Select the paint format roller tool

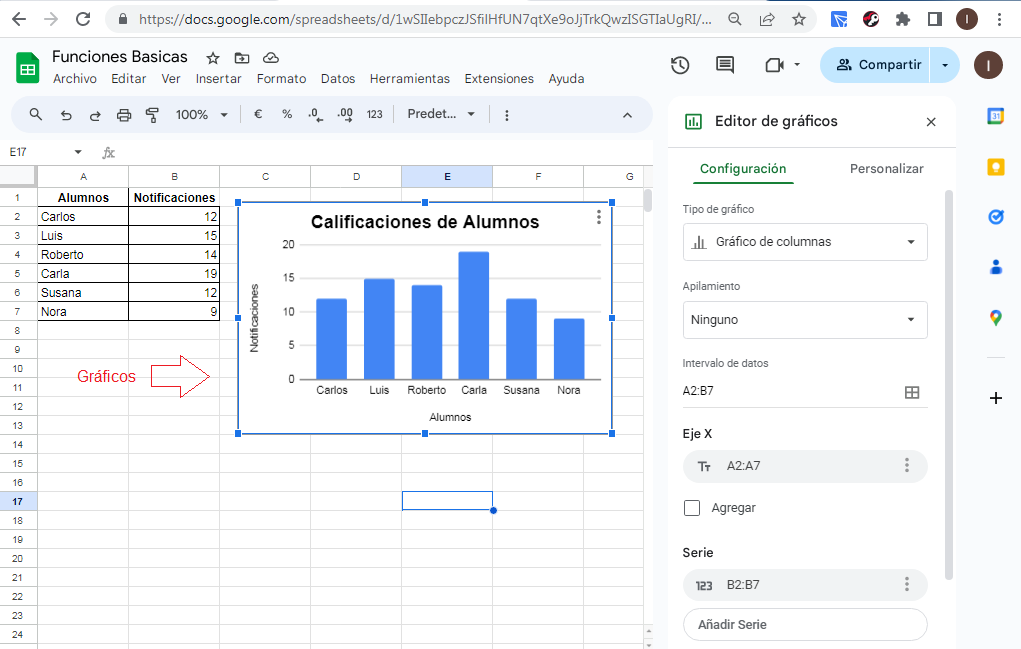(152, 115)
